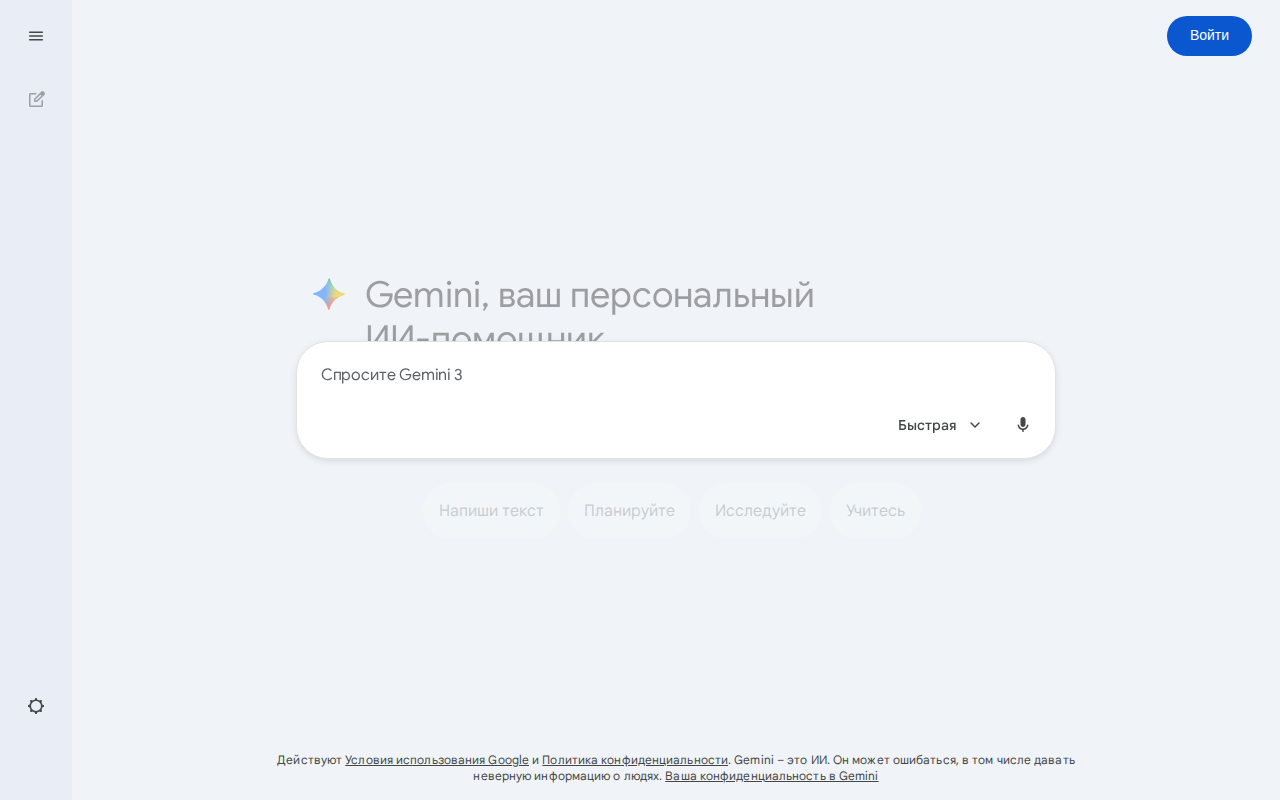The width and height of the screenshot is (1280, 800).
Task: Select the Учитесь suggestion chip
Action: tap(875, 511)
